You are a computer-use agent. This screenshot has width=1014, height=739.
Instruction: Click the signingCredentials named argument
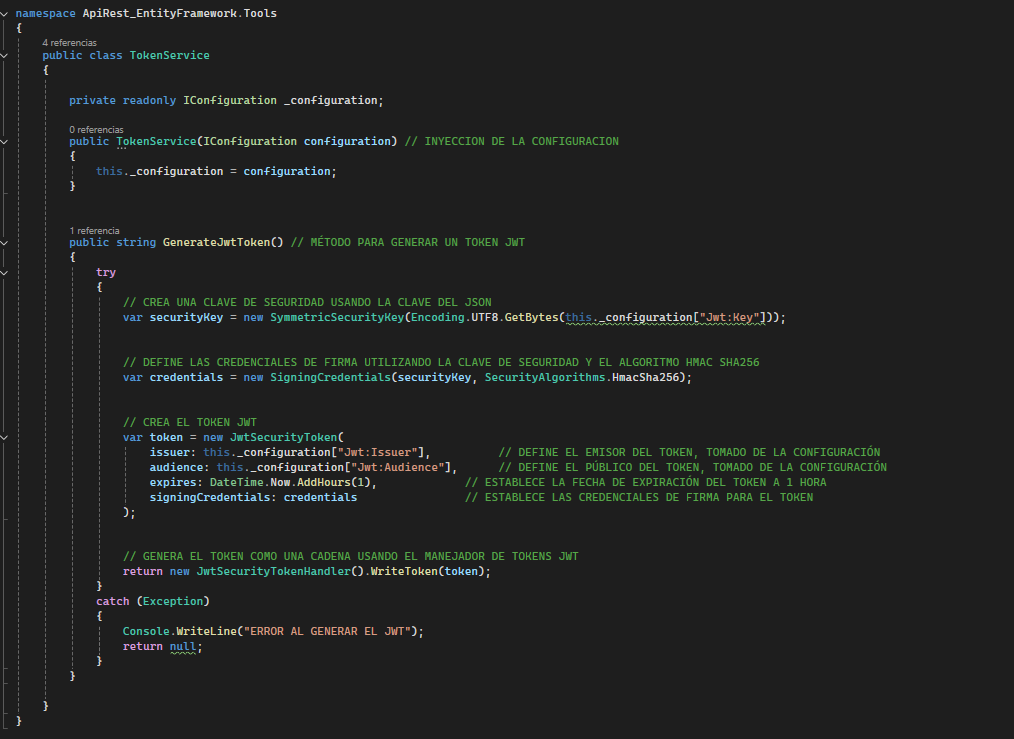tap(210, 497)
